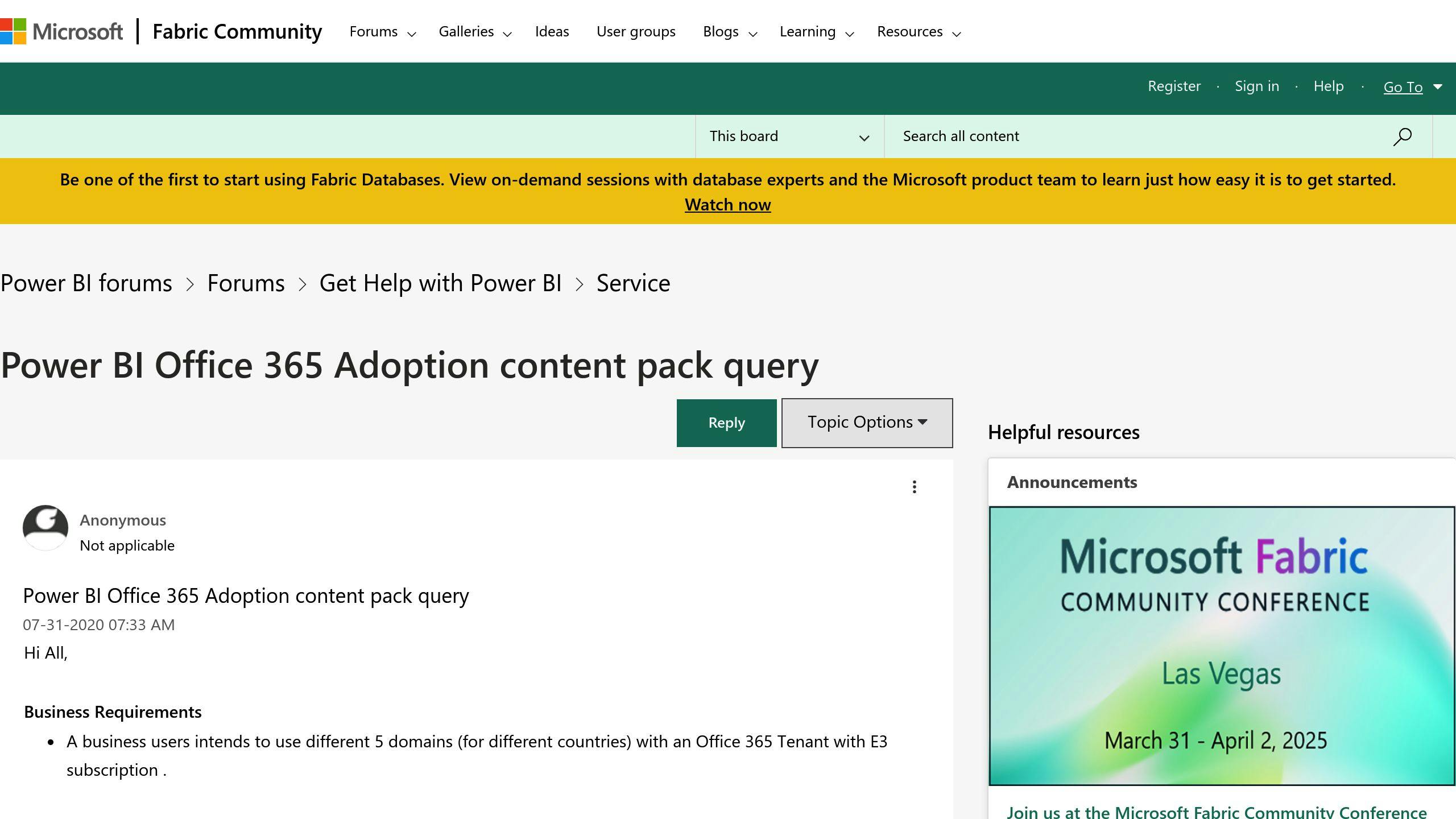Open the Fabric Community Conference banner image
This screenshot has width=1456, height=819.
[1222, 646]
